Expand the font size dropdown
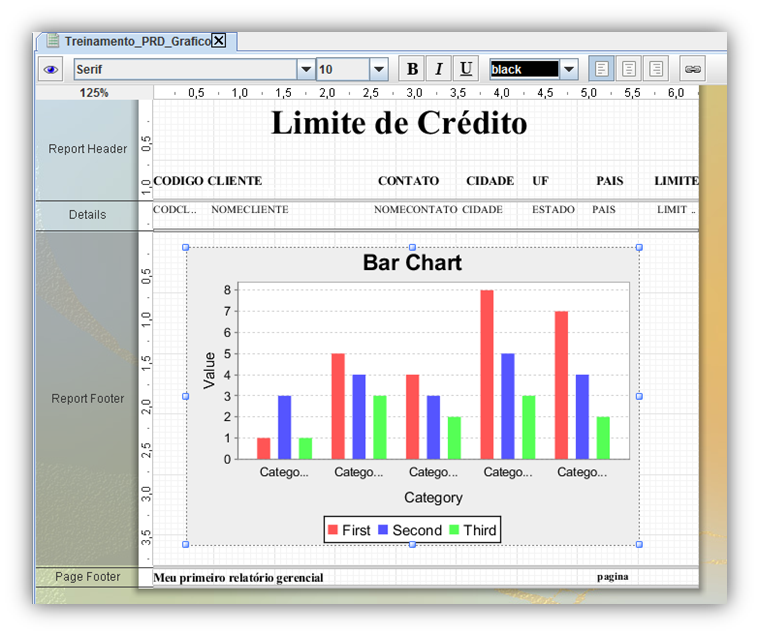 pos(378,69)
